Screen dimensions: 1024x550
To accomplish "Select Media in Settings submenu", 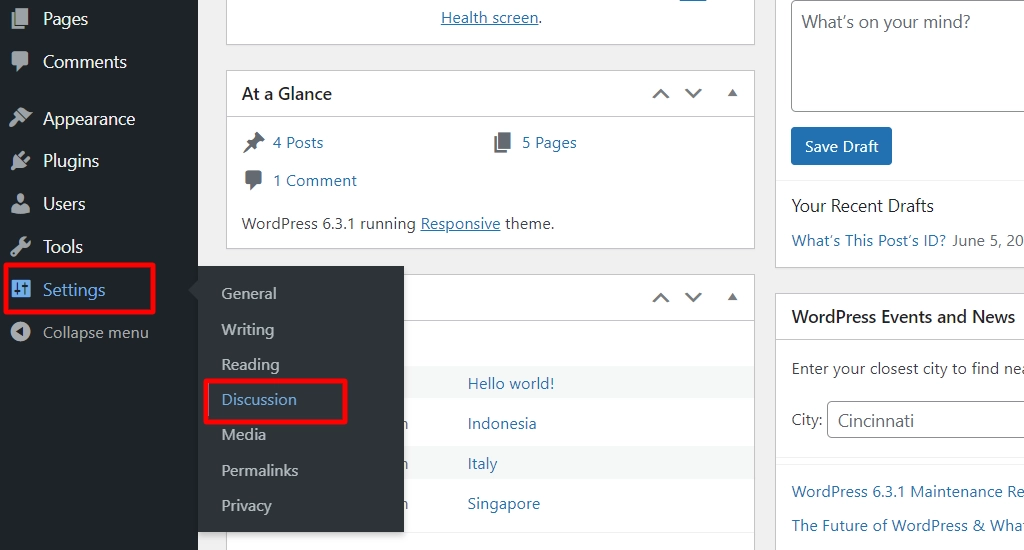I will click(244, 434).
